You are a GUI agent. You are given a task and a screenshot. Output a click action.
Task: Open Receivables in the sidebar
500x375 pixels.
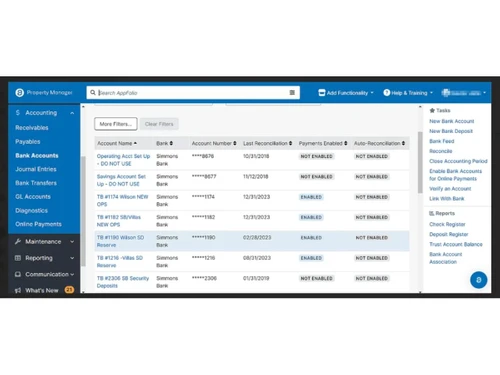coord(32,128)
